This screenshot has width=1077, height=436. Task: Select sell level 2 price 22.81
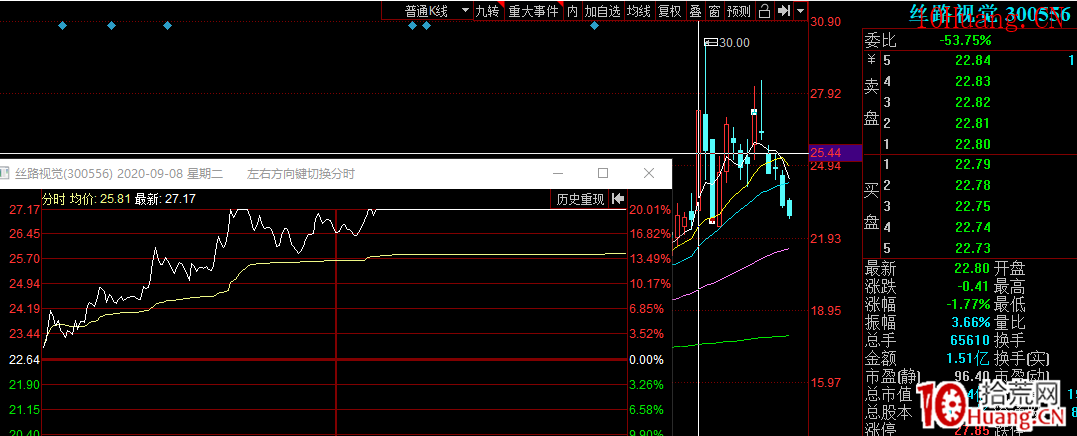click(973, 124)
